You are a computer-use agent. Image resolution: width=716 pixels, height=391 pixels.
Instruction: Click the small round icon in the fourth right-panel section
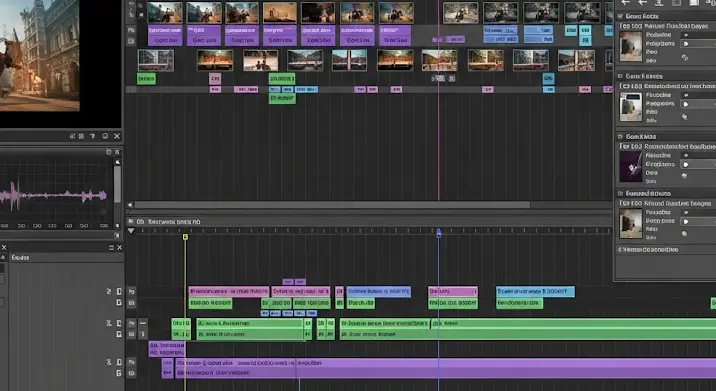(684, 233)
